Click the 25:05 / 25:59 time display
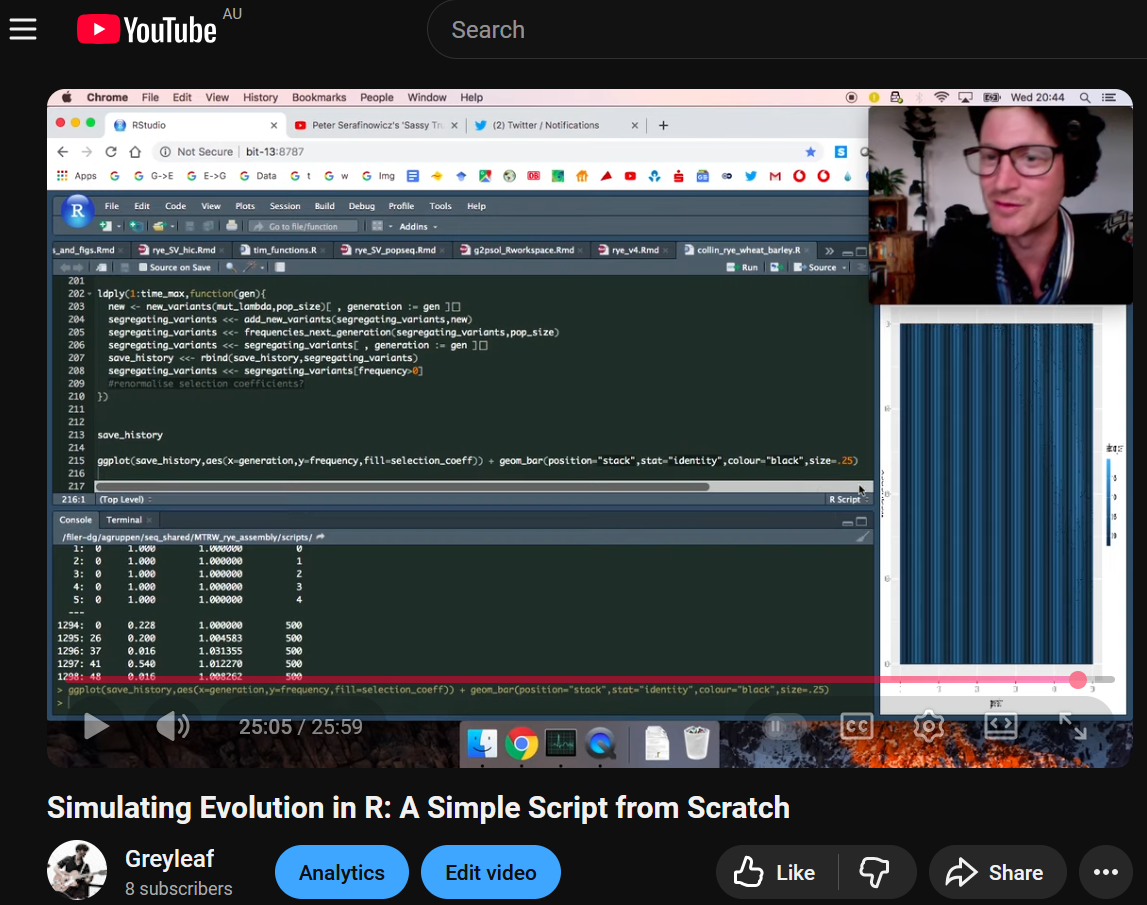This screenshot has height=905, width=1147. click(x=300, y=727)
